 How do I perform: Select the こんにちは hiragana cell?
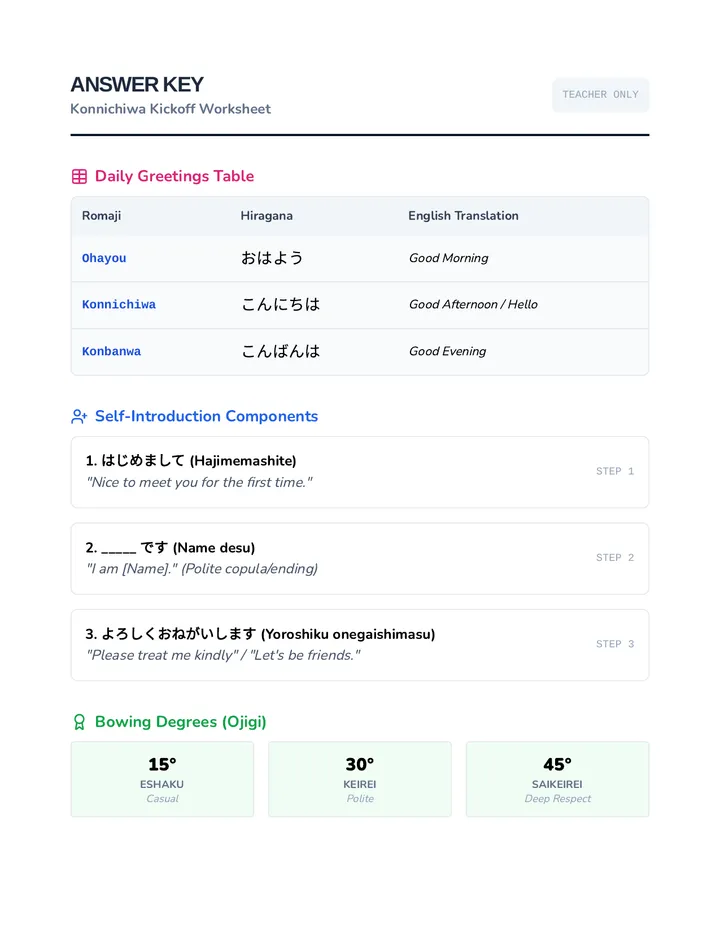click(x=281, y=304)
